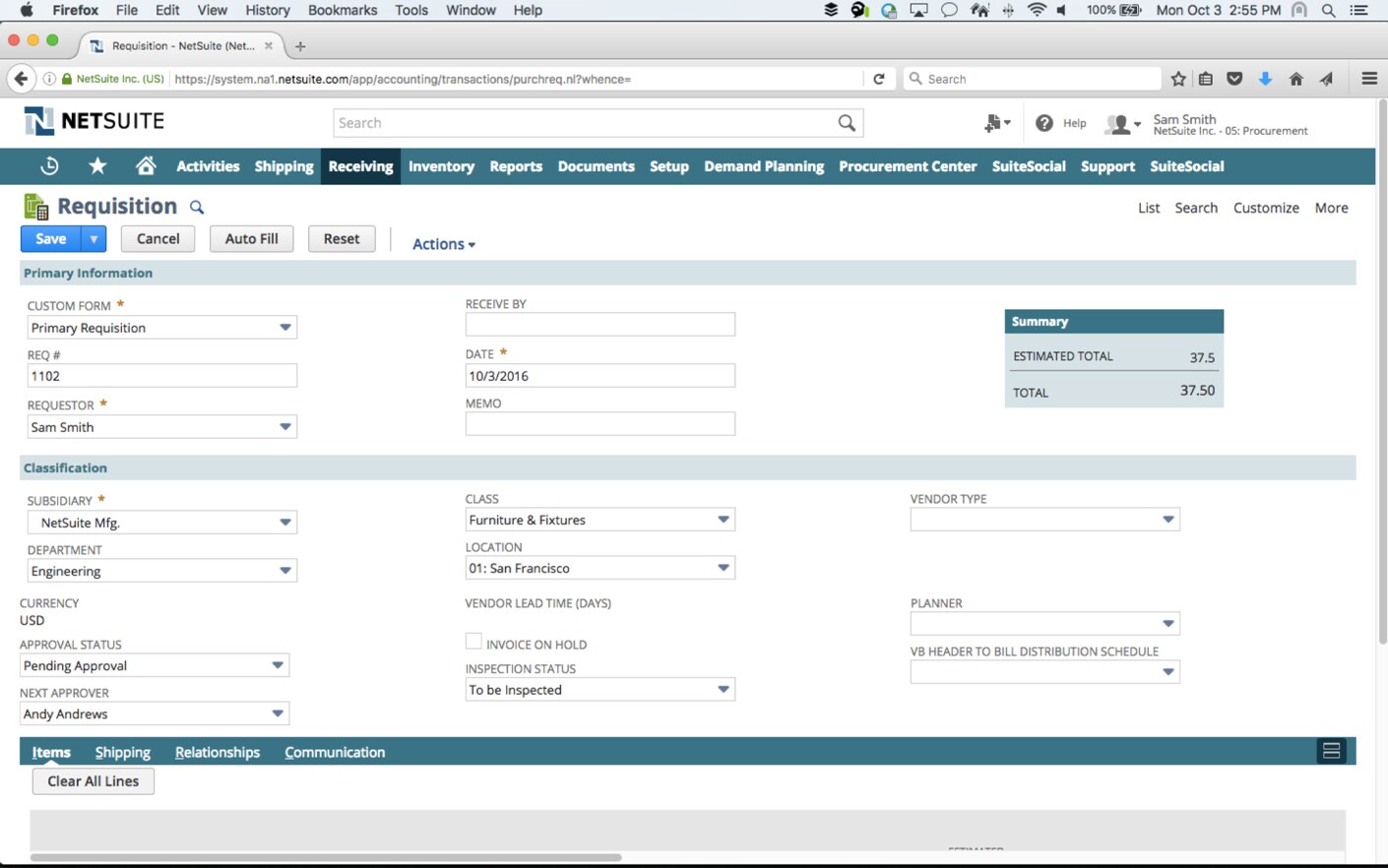Expand the Custom Form dropdown
The width and height of the screenshot is (1388, 868).
pyautogui.click(x=284, y=327)
